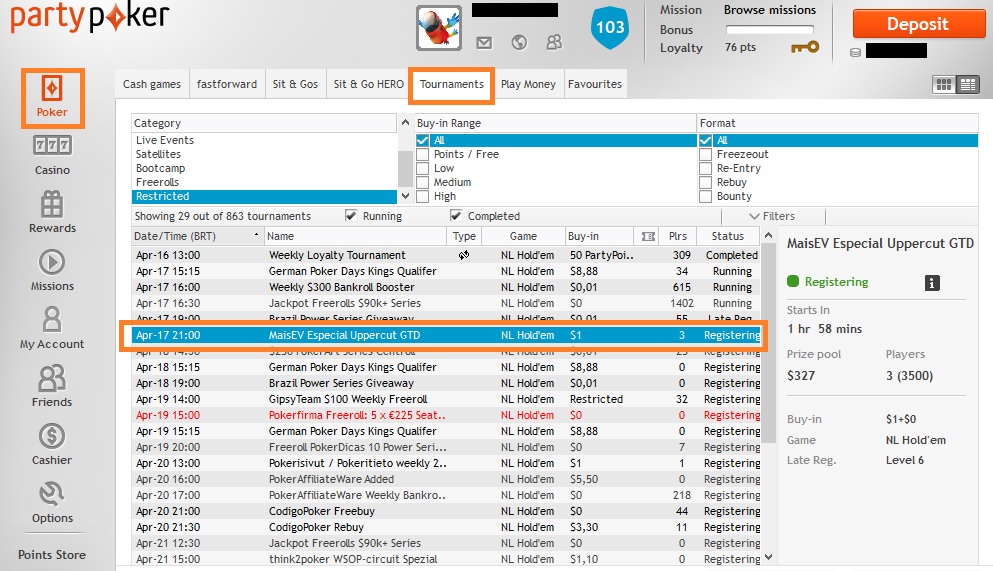Click the Weekly Loyalty Tournament type icon
Viewport: 993px width, 571px height.
tap(464, 255)
